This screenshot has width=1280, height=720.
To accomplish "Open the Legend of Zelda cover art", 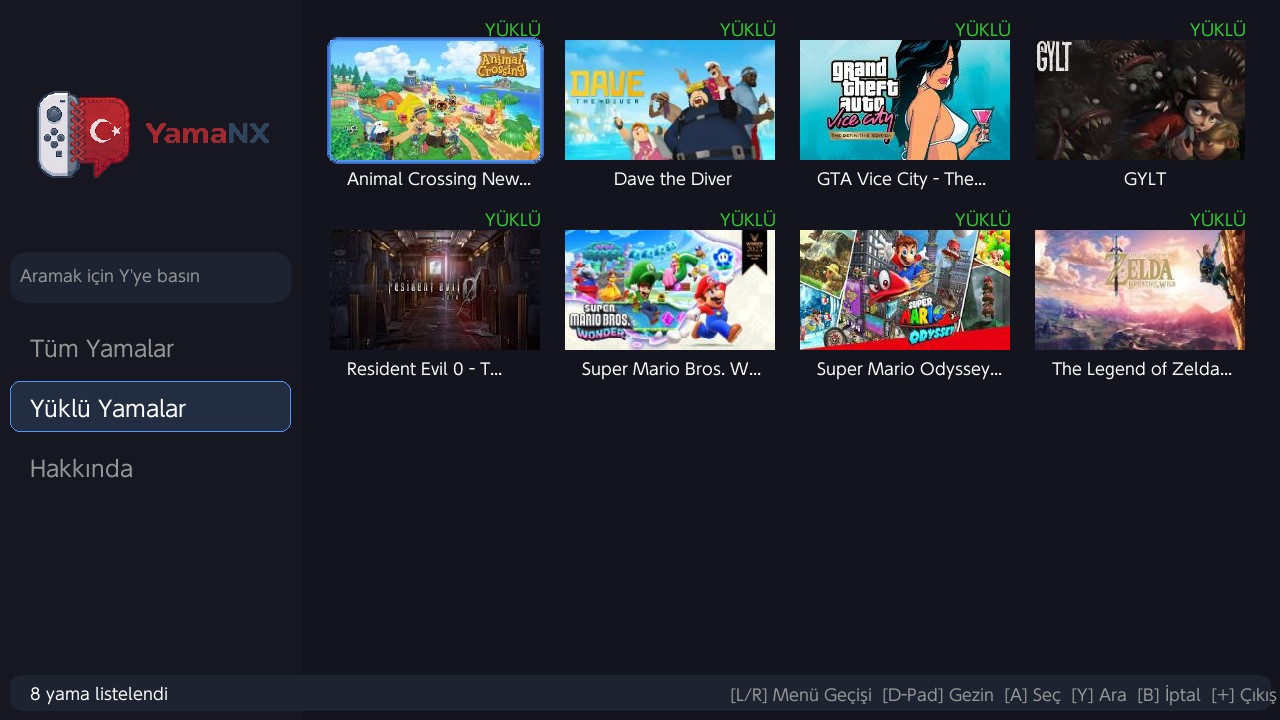I will pos(1140,290).
